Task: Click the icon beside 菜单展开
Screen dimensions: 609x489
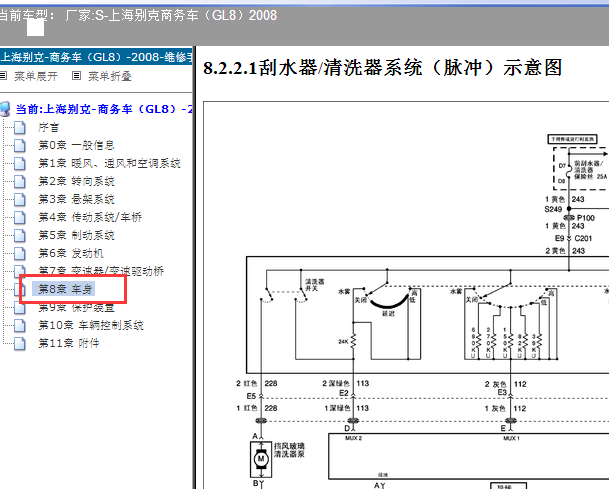Action: [3, 76]
